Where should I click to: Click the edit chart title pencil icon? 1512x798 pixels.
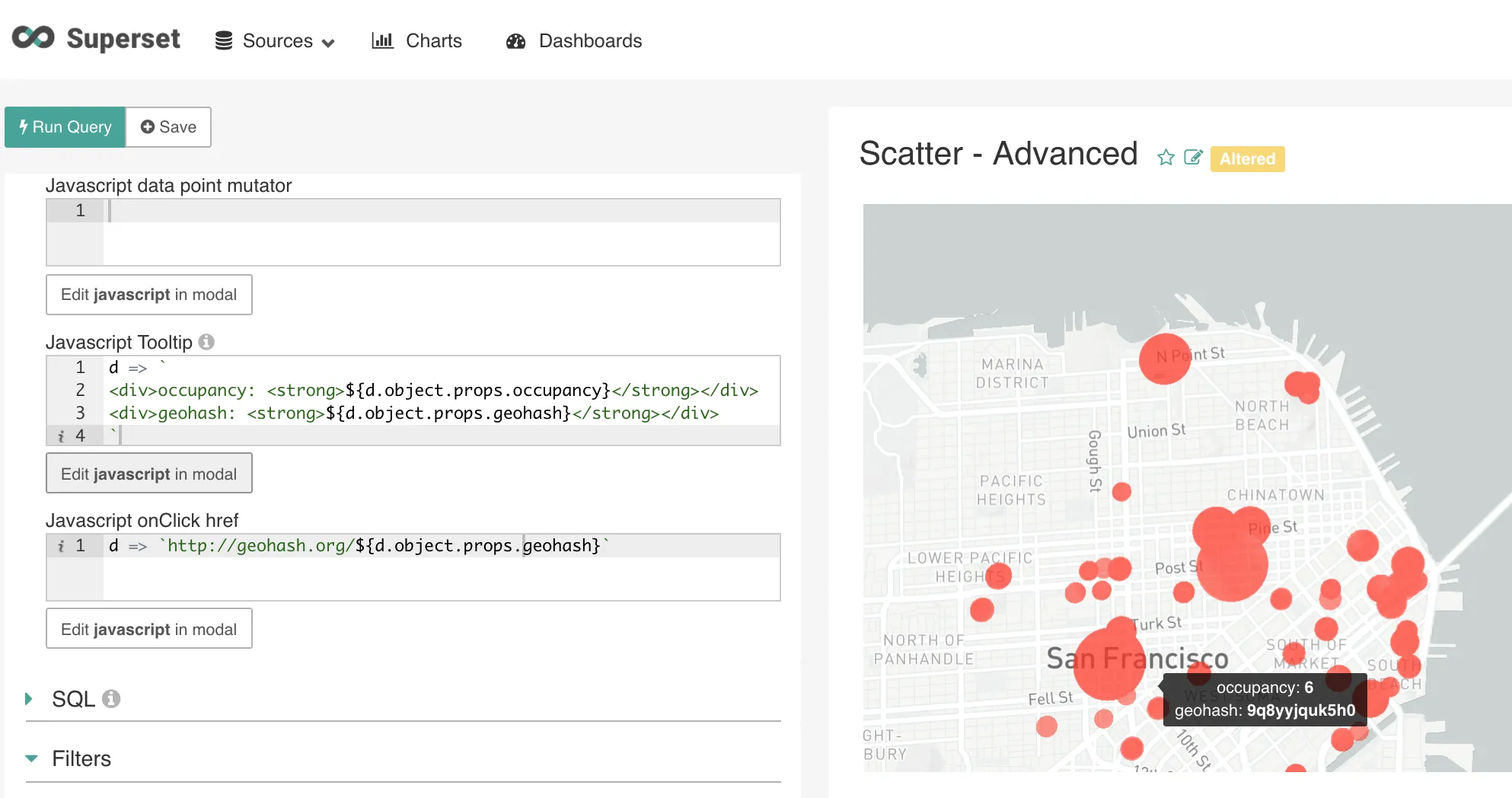(1193, 158)
